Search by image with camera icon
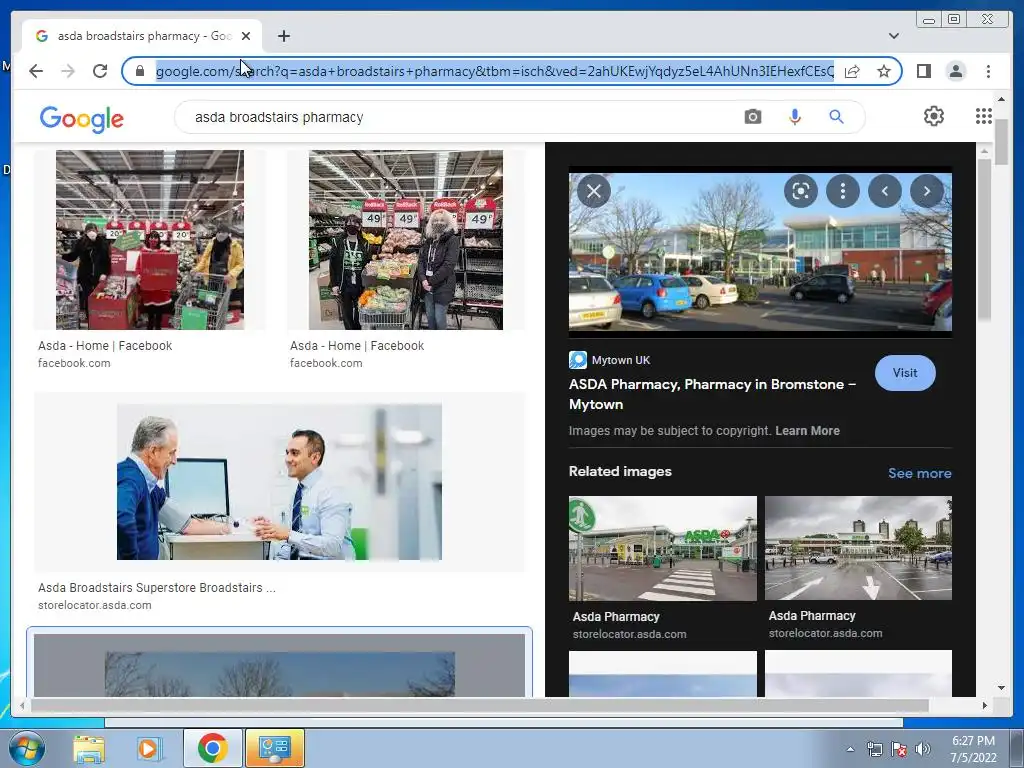 pos(752,117)
